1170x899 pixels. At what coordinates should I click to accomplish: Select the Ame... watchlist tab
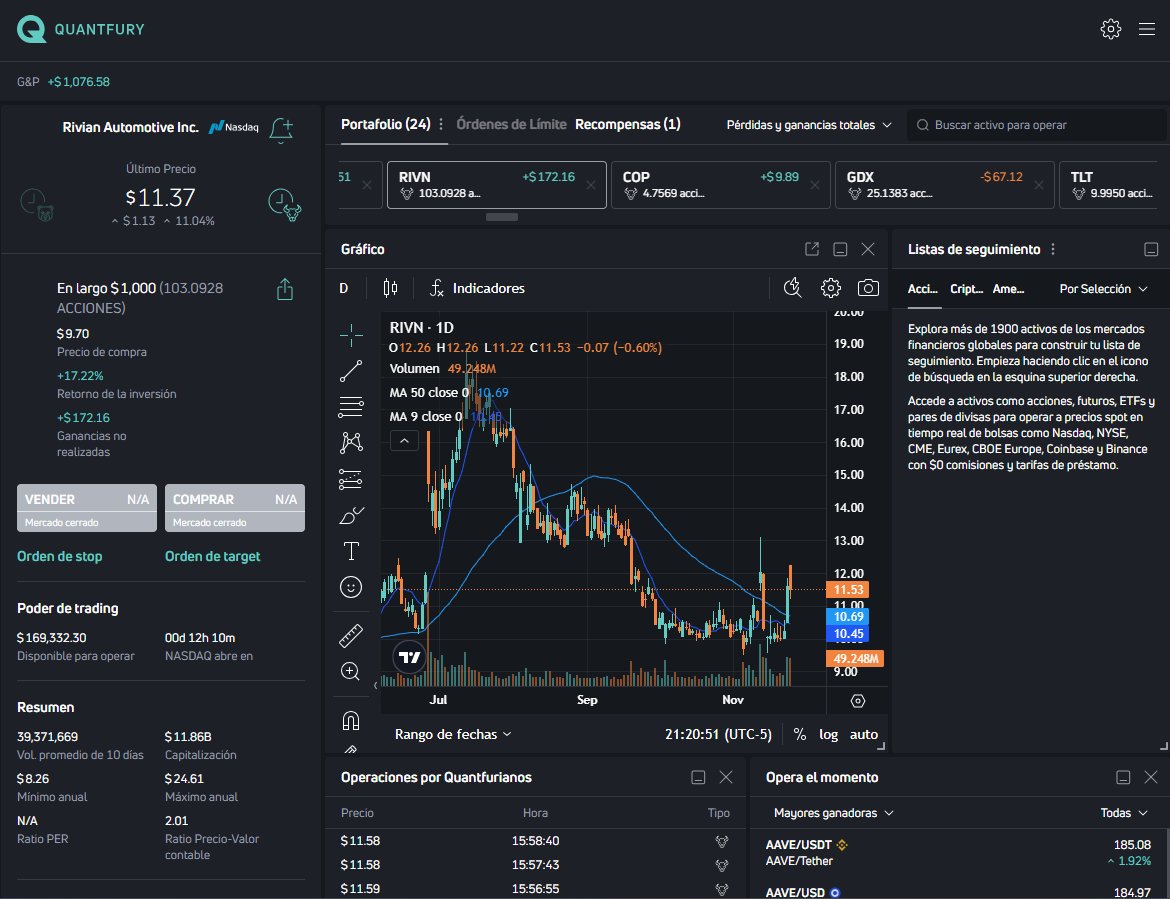1008,289
